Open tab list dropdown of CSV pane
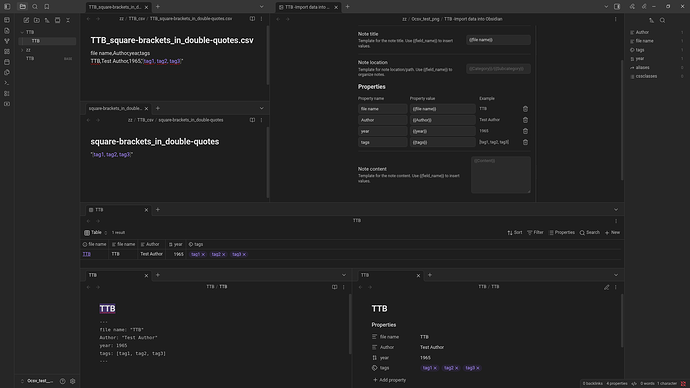 261,7
